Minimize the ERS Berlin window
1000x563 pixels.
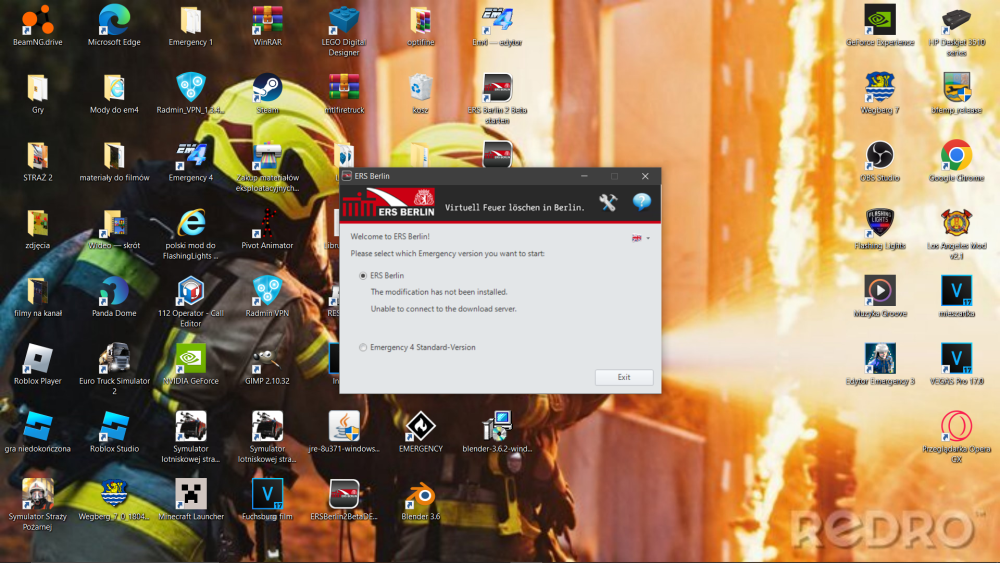coord(584,176)
